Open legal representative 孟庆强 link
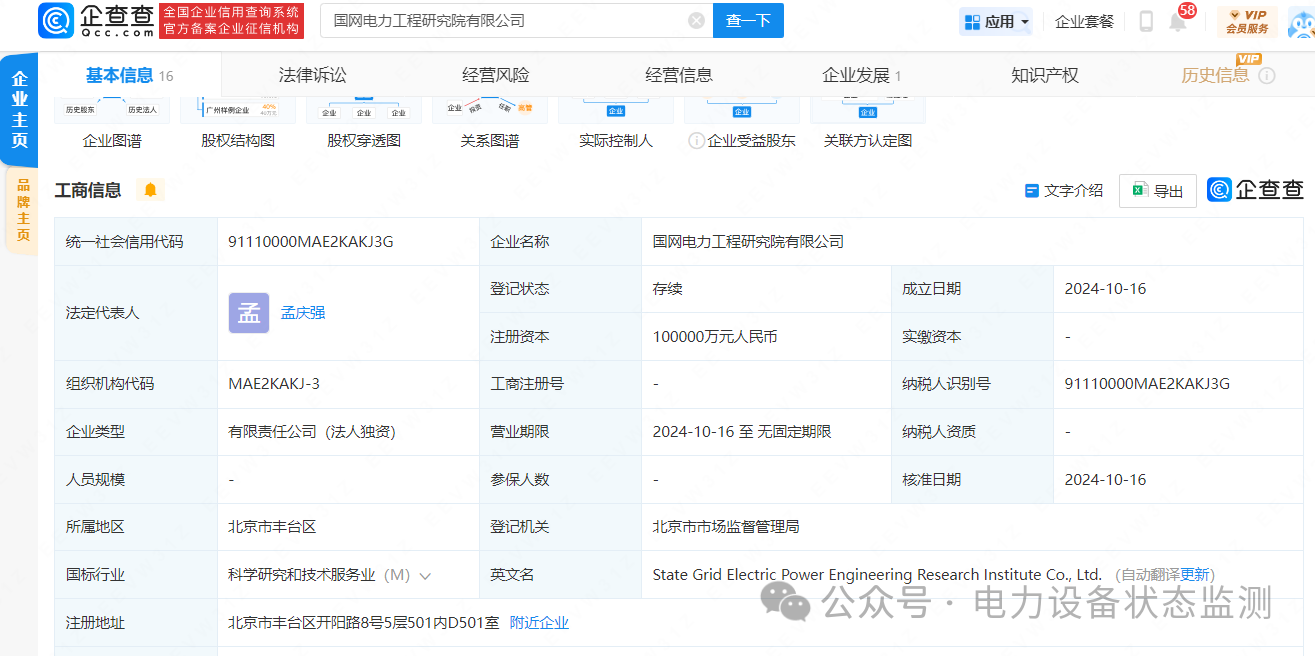Viewport: 1315px width, 656px height. 303,313
